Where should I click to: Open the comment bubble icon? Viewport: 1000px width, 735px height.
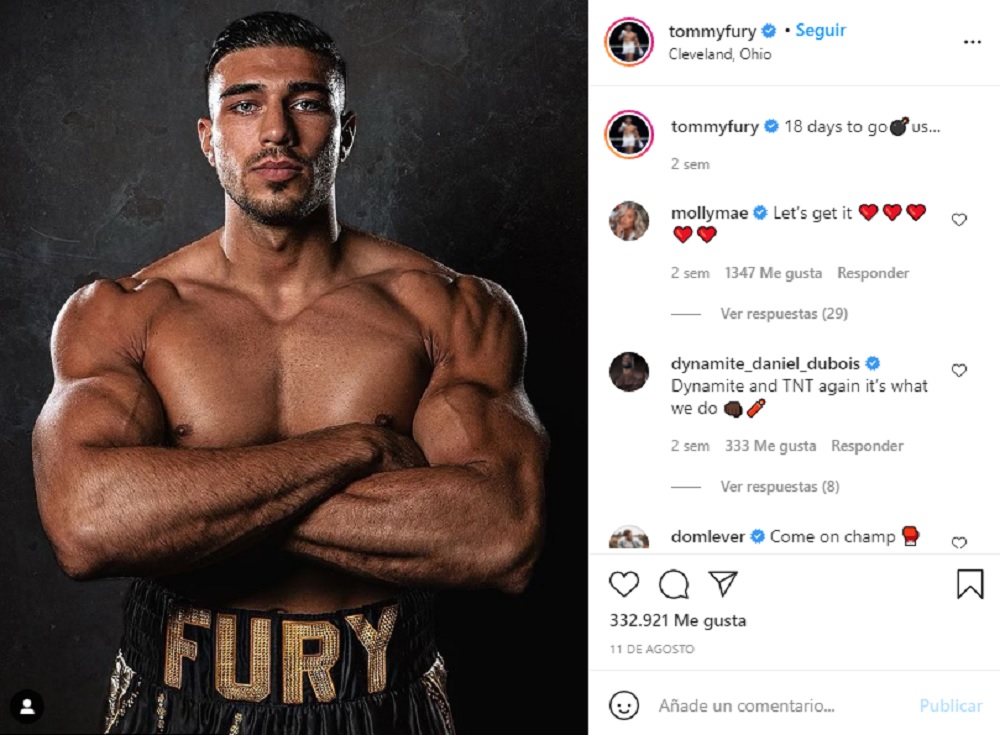pyautogui.click(x=673, y=584)
